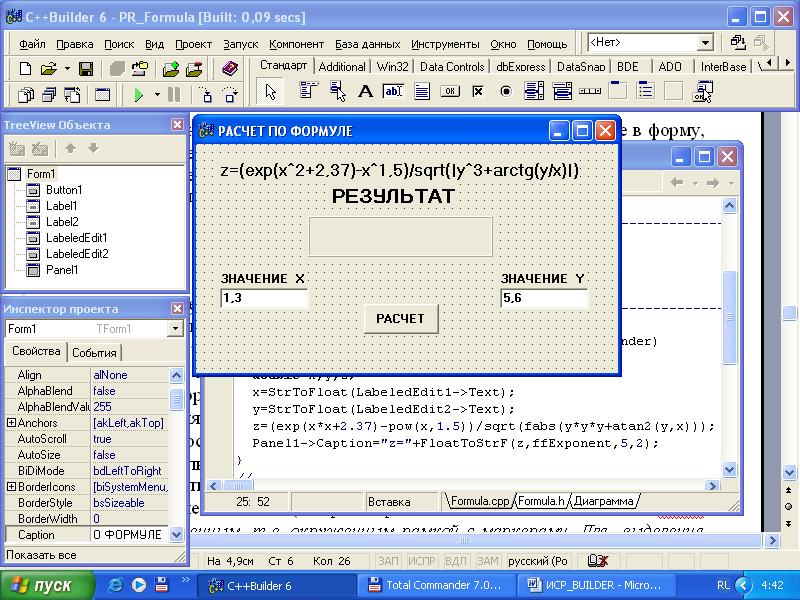
Task: Open help contents book icon
Action: [230, 68]
